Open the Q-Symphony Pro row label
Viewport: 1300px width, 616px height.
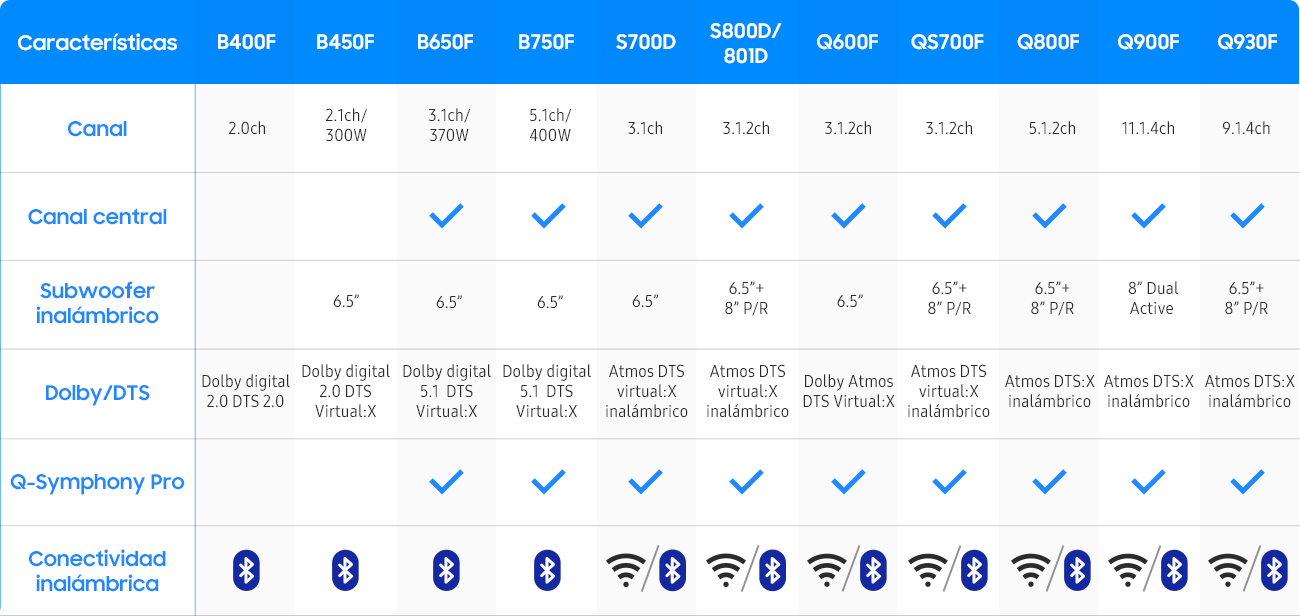tap(97, 482)
